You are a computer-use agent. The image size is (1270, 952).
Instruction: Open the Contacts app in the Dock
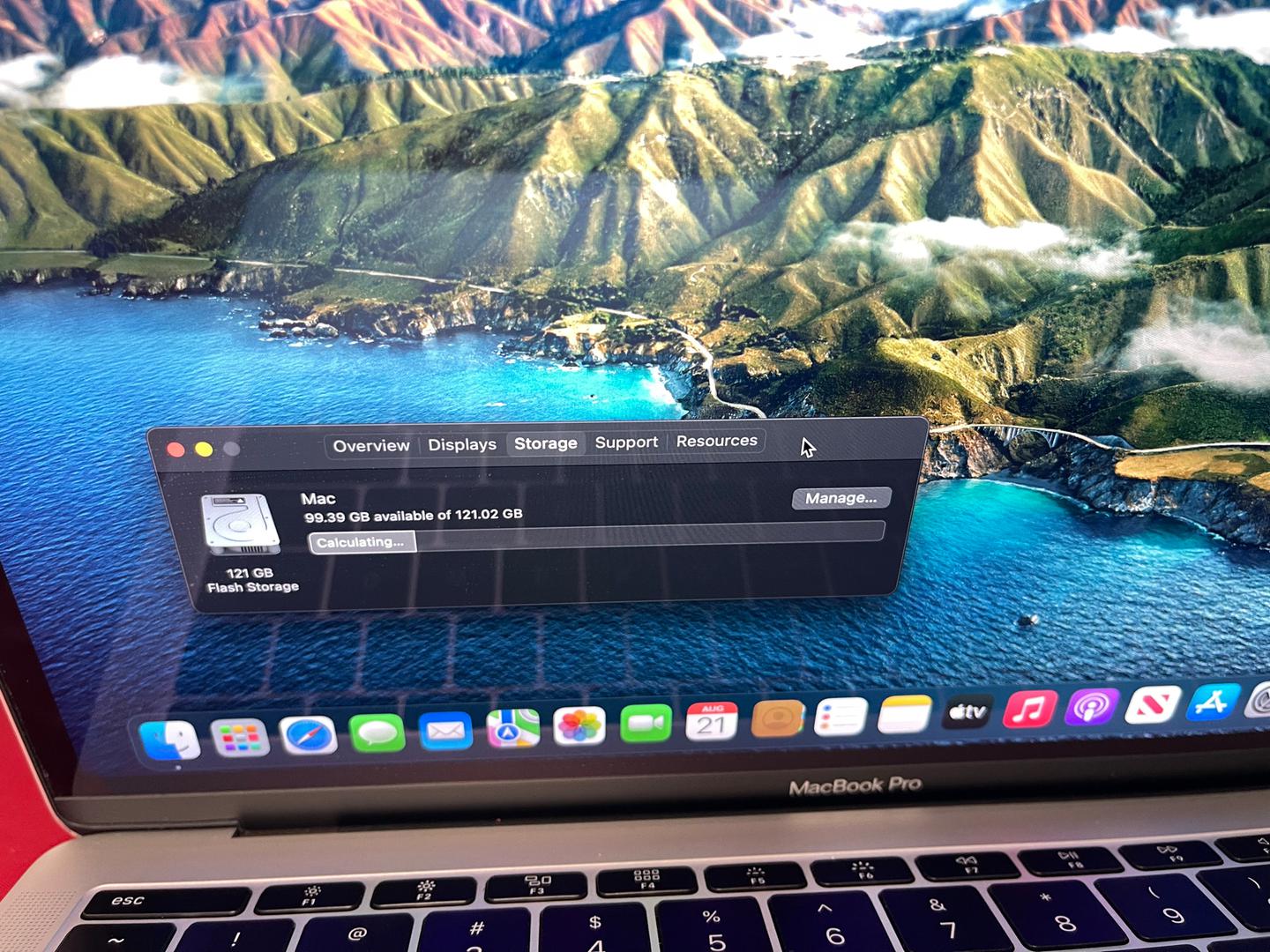(x=777, y=718)
